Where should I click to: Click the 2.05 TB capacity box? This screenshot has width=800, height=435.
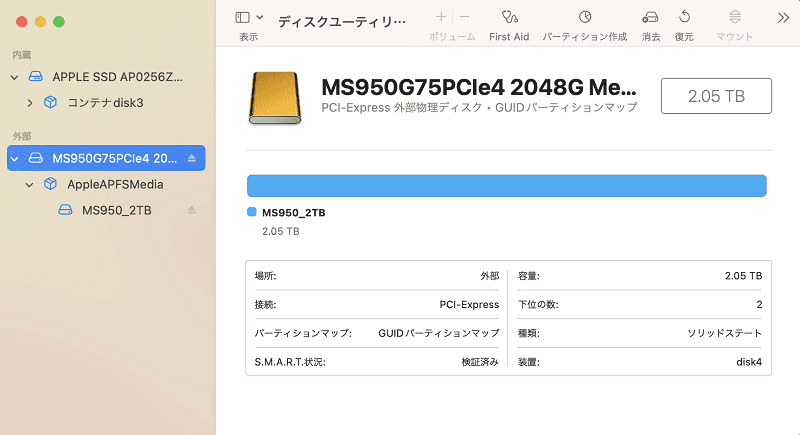click(x=716, y=96)
